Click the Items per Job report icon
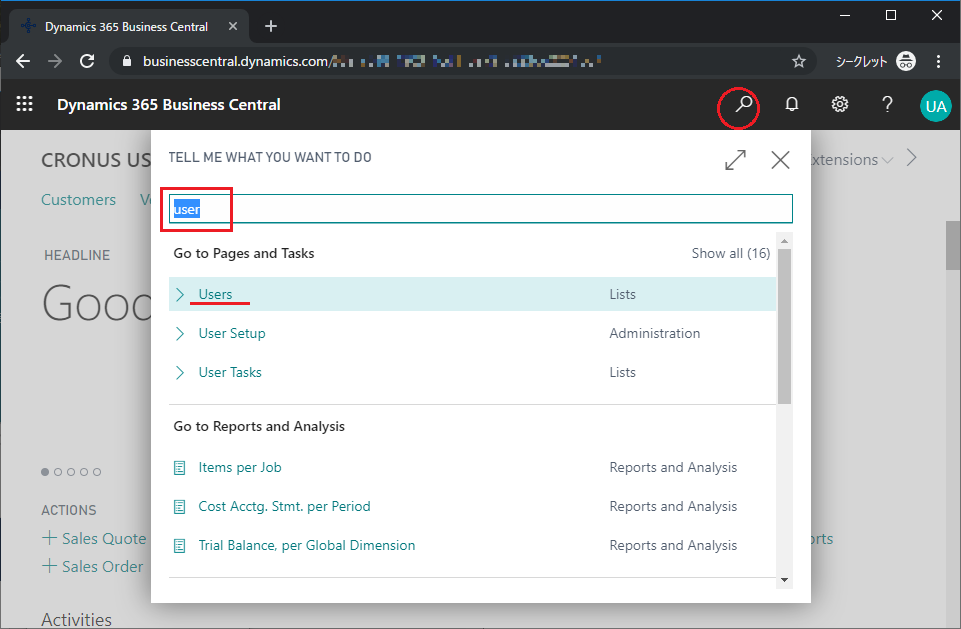The image size is (961, 629). [180, 468]
